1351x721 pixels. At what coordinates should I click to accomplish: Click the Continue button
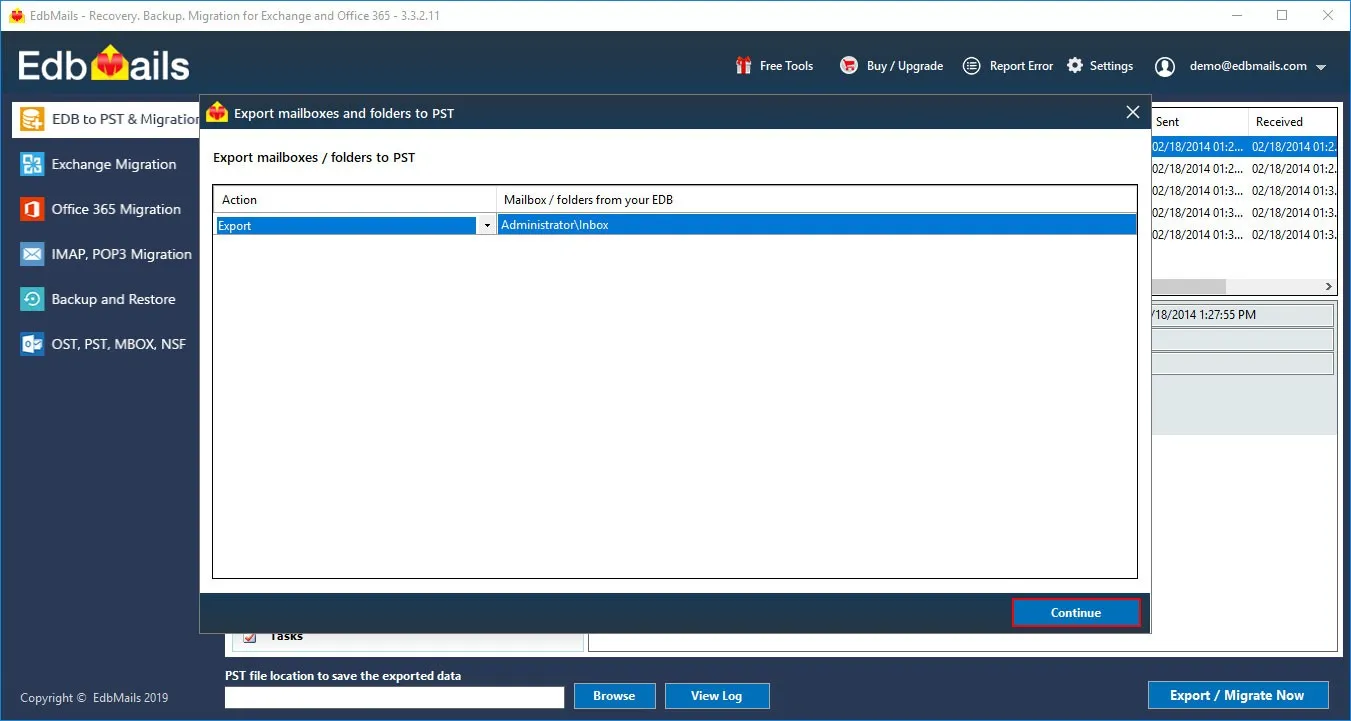(x=1076, y=613)
